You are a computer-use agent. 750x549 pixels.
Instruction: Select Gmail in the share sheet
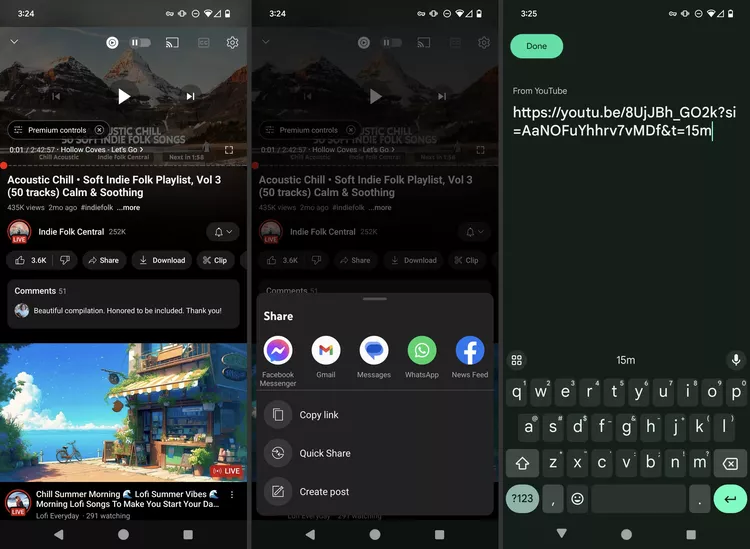click(x=326, y=351)
